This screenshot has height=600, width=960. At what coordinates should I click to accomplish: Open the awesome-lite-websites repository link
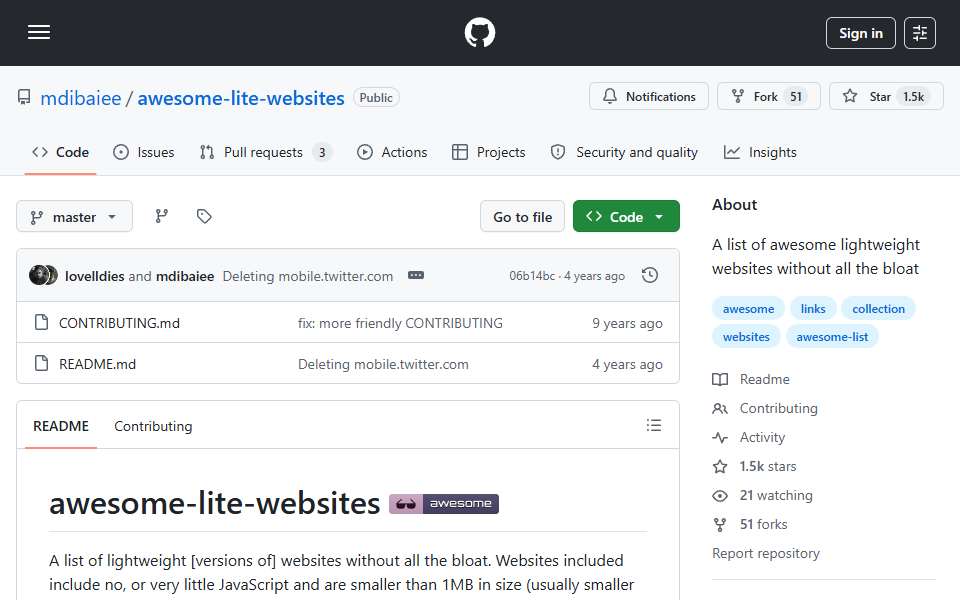(x=241, y=98)
